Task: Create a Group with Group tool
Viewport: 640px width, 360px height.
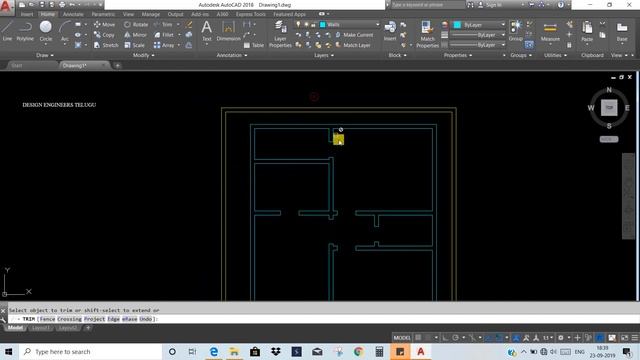Action: tap(516, 31)
